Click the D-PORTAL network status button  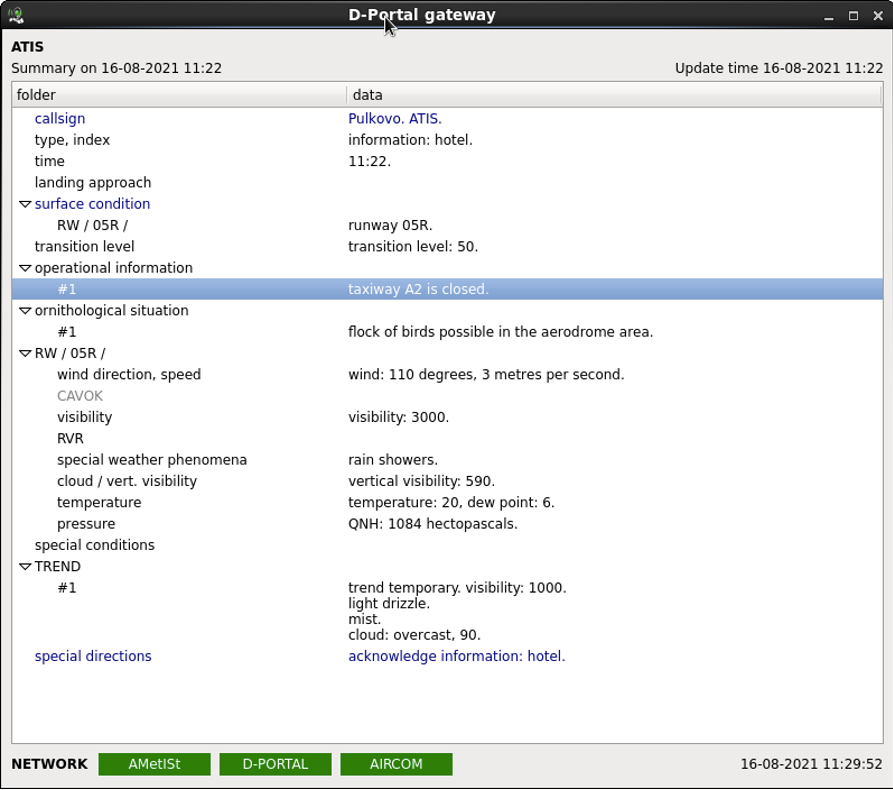click(x=275, y=764)
